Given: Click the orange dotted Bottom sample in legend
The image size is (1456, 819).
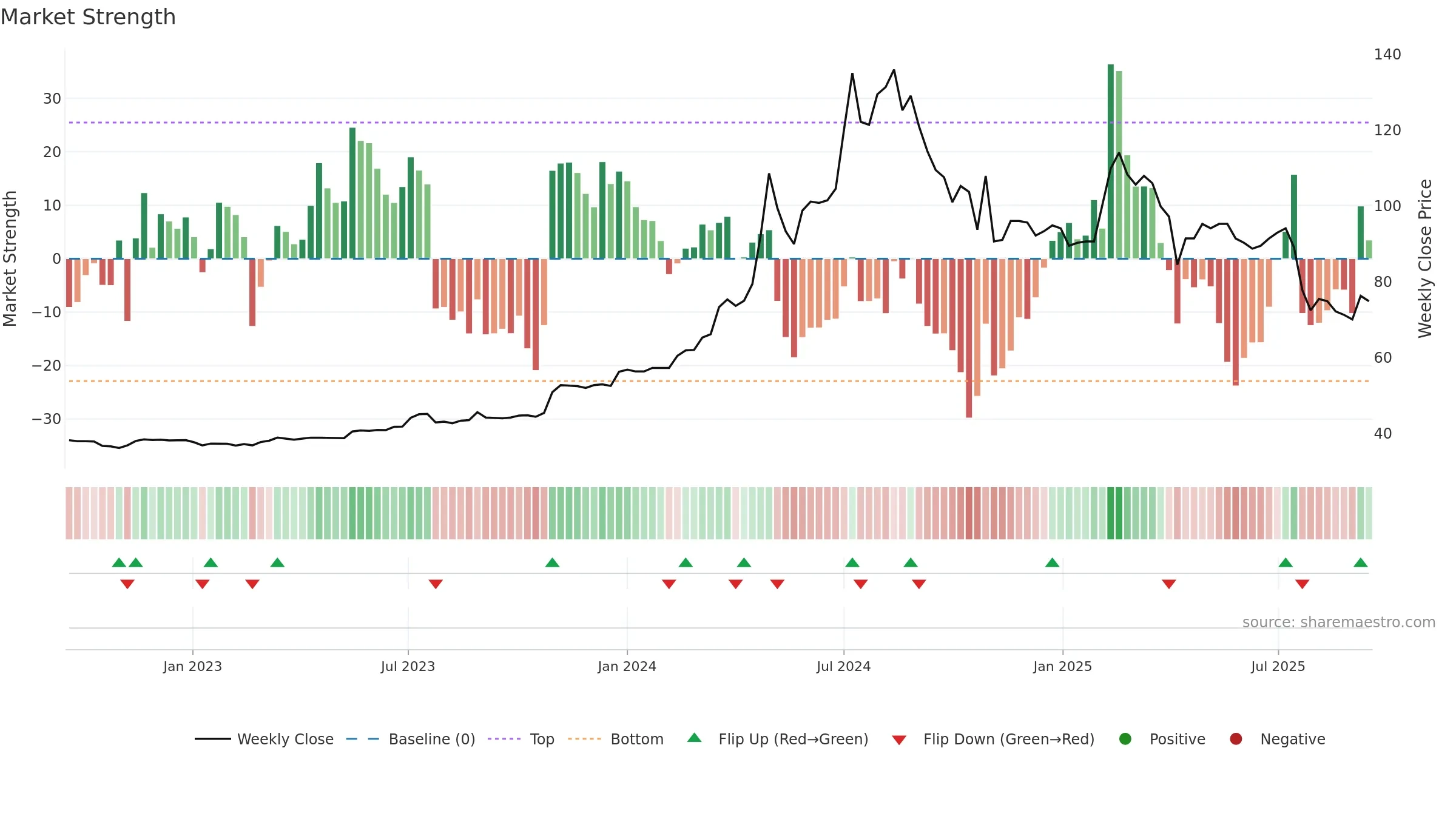Looking at the screenshot, I should click(584, 739).
